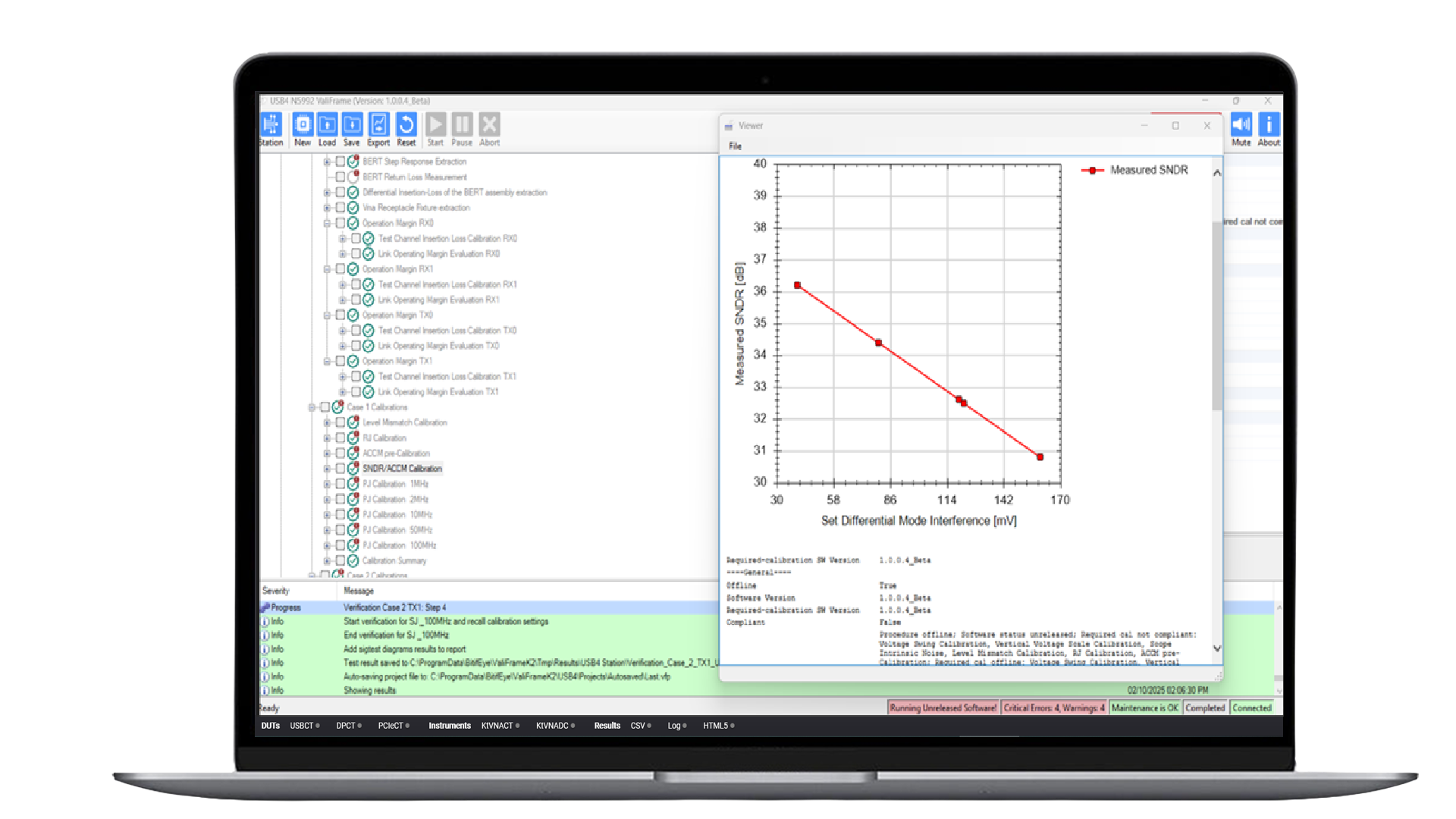This screenshot has width=1456, height=819.
Task: Open the Station configuration tool
Action: point(271,127)
